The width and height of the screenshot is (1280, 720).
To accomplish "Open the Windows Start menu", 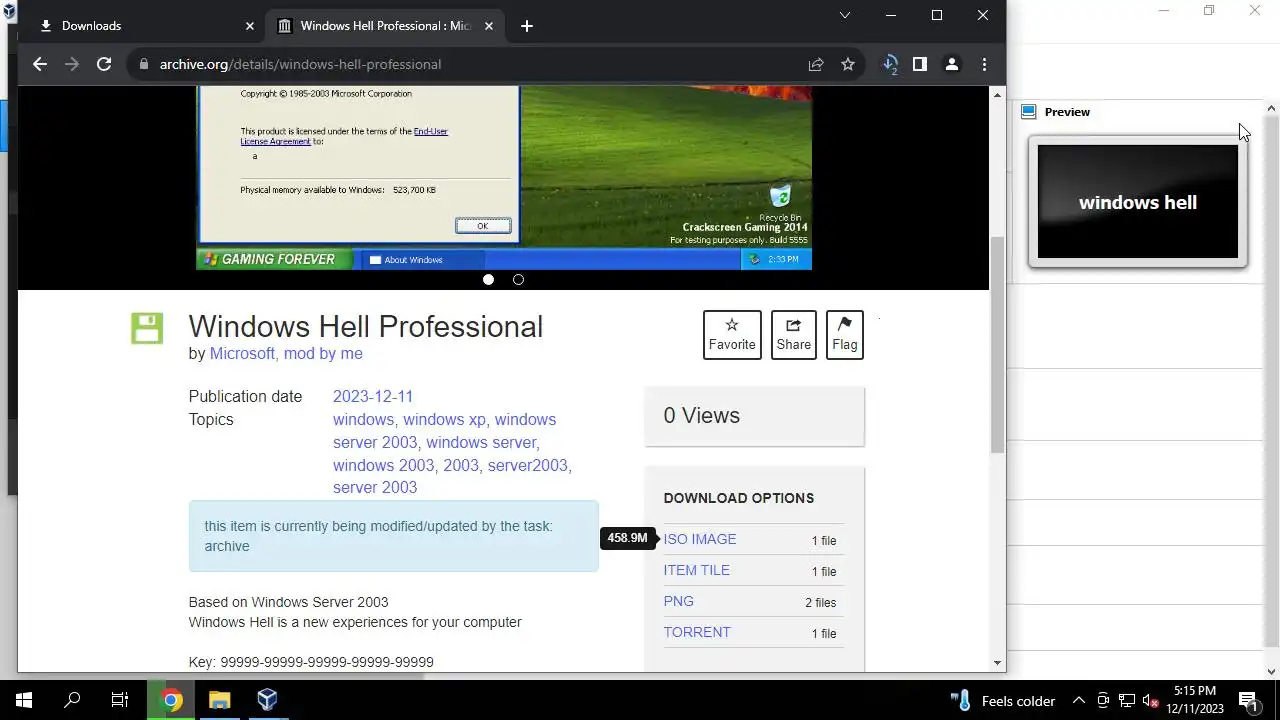I will click(24, 700).
